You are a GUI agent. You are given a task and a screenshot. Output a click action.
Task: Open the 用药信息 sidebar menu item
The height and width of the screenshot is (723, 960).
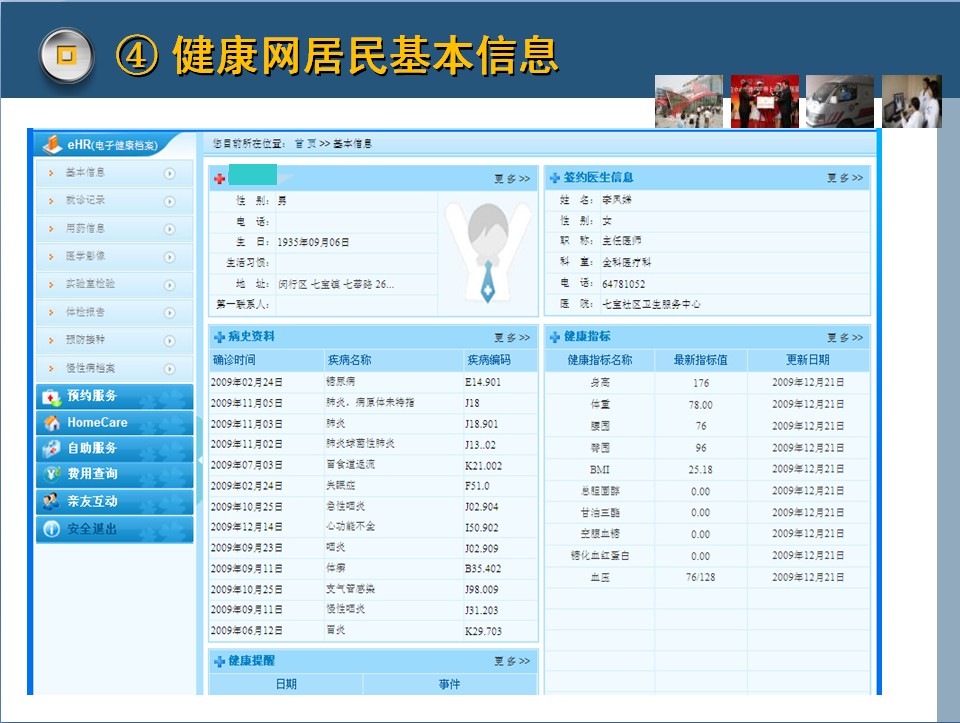[x=85, y=229]
